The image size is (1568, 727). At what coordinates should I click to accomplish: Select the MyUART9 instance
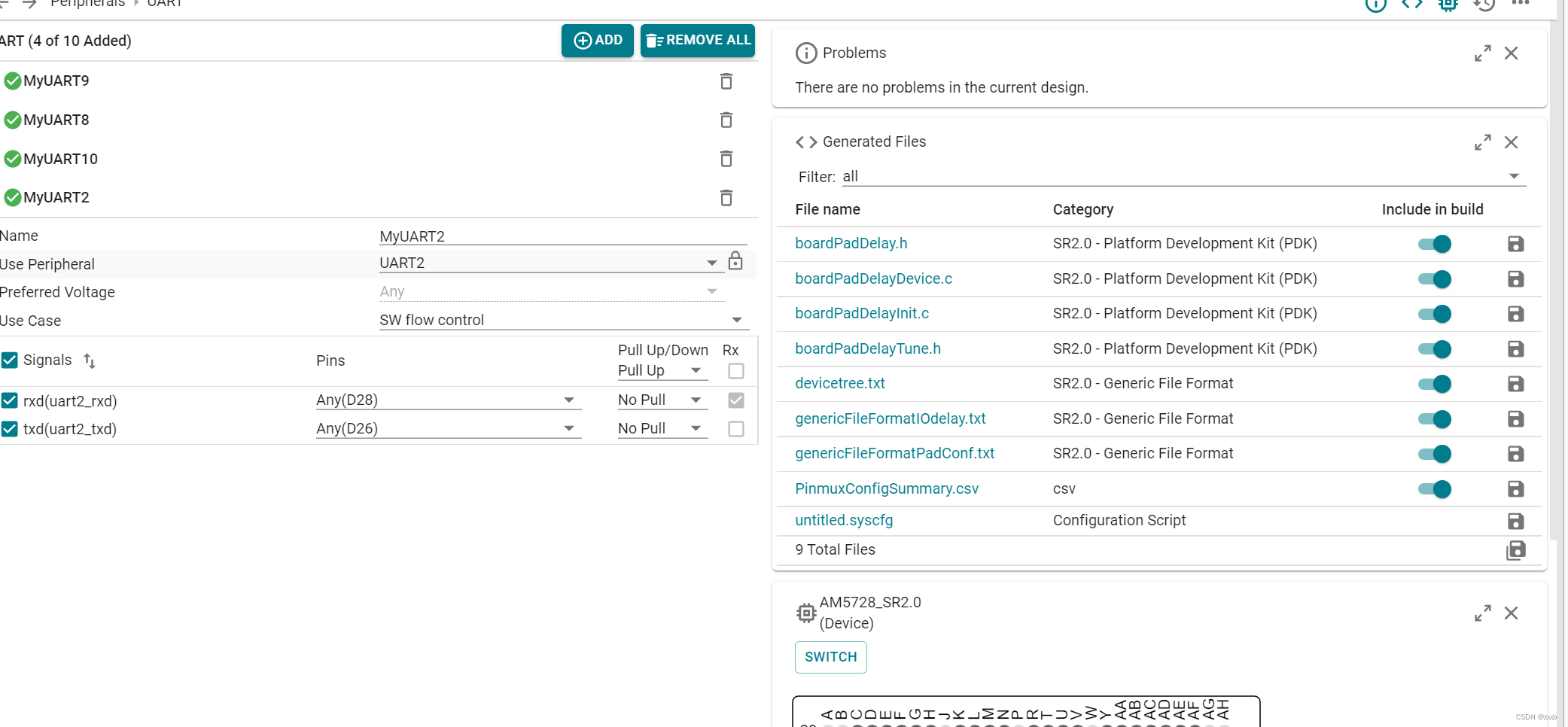(56, 81)
